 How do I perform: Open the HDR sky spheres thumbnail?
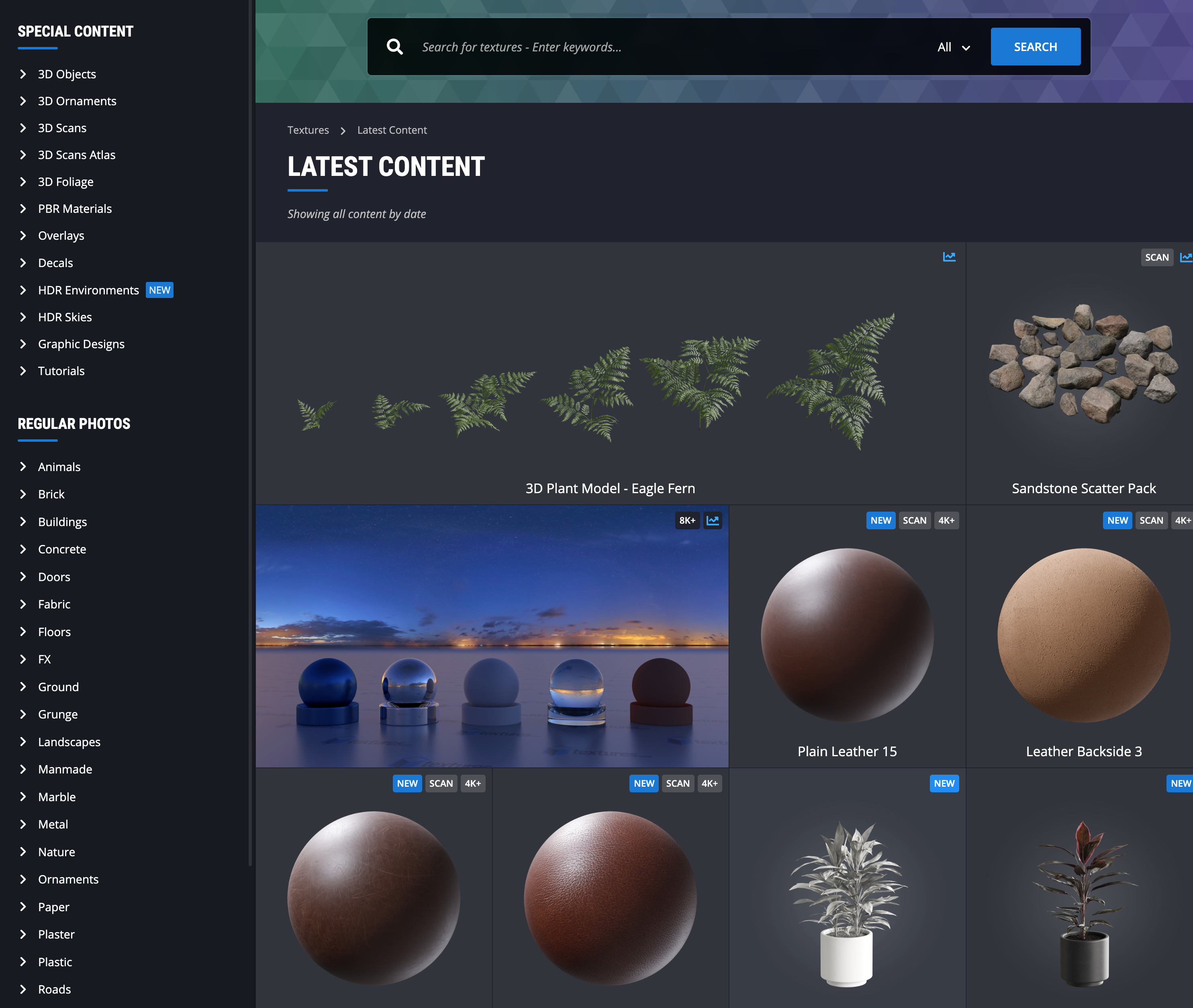point(492,636)
